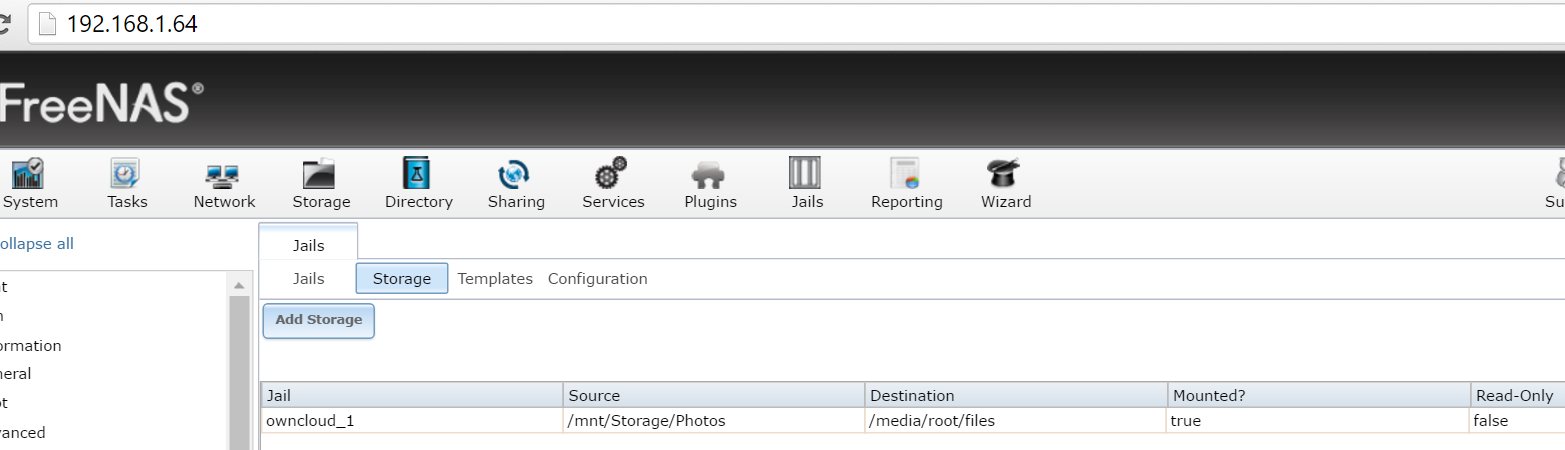Click the 'false' read-only value
This screenshot has height=450, width=1565.
point(1490,421)
